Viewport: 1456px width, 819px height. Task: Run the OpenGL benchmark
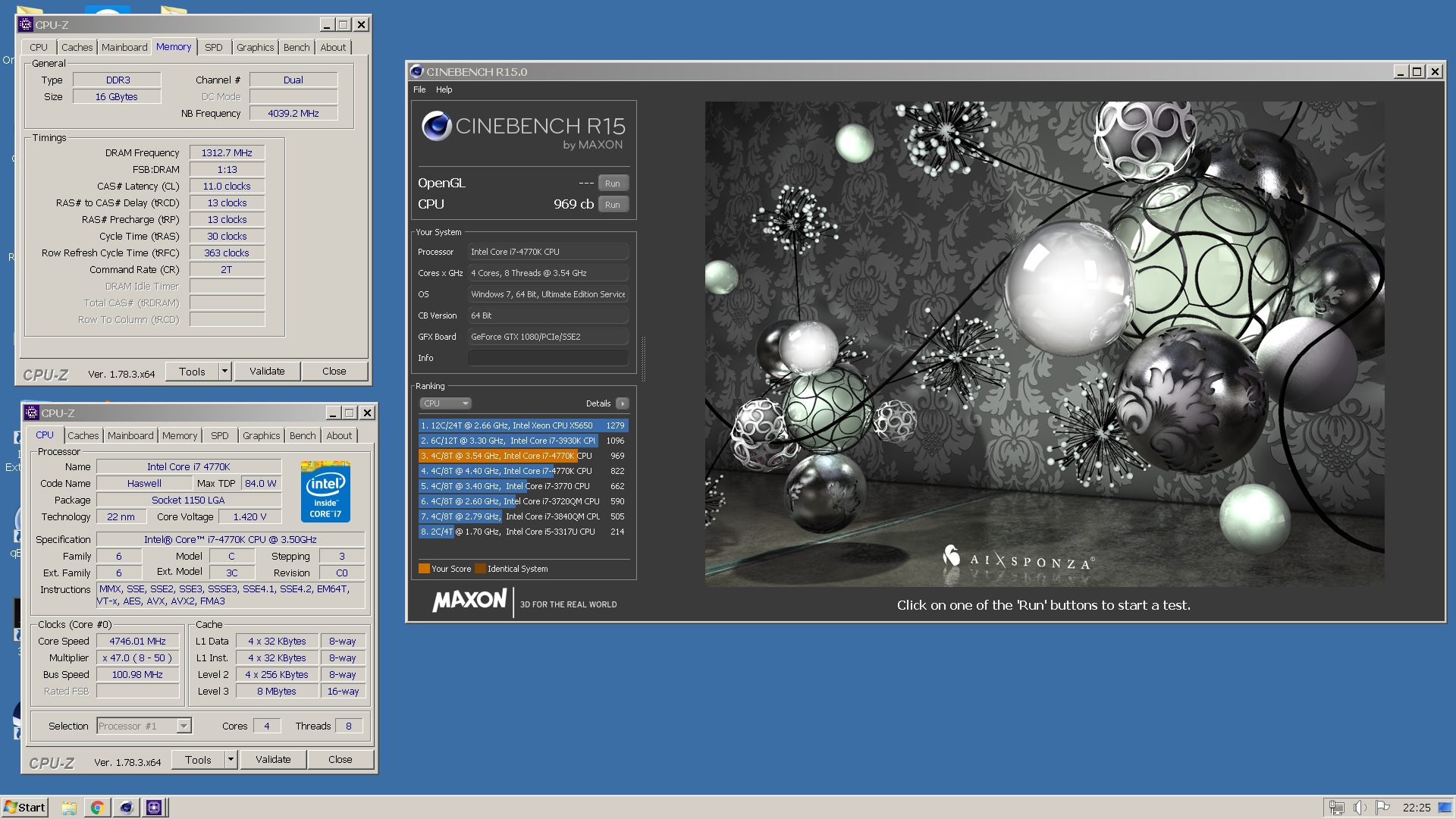click(x=613, y=184)
